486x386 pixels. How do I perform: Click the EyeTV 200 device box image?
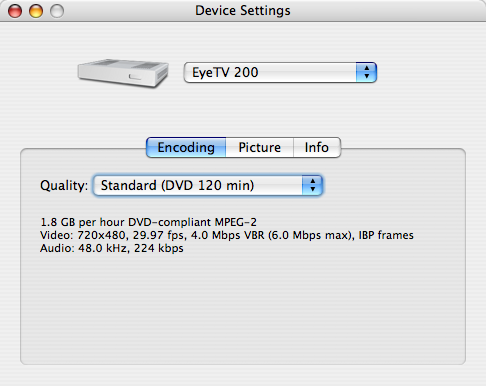click(x=123, y=73)
